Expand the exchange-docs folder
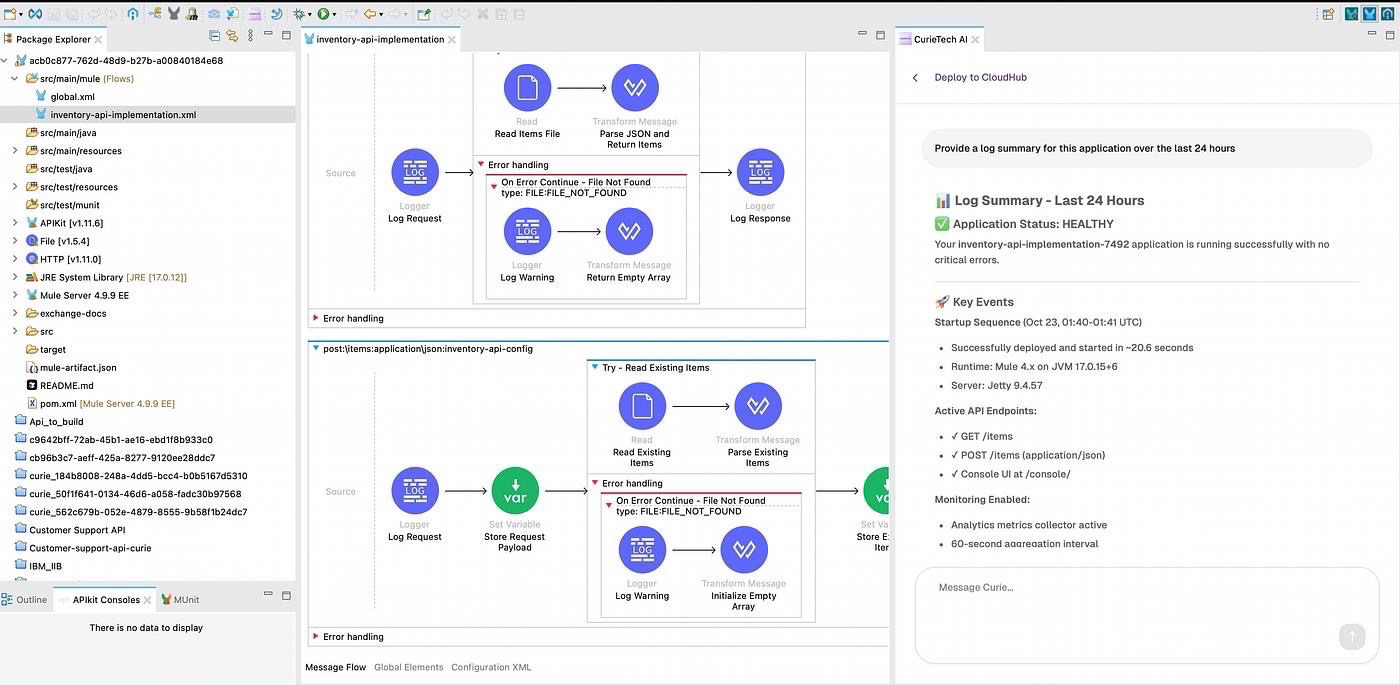1400x685 pixels. coord(15,313)
